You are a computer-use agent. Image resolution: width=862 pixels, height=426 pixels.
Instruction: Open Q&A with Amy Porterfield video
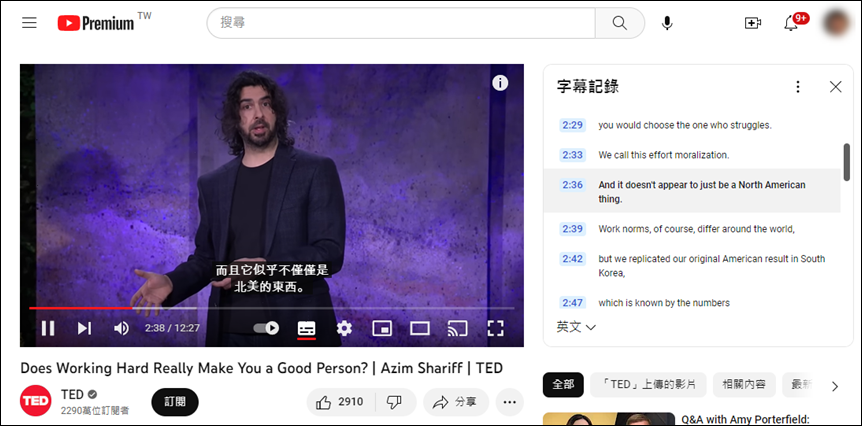point(744,419)
